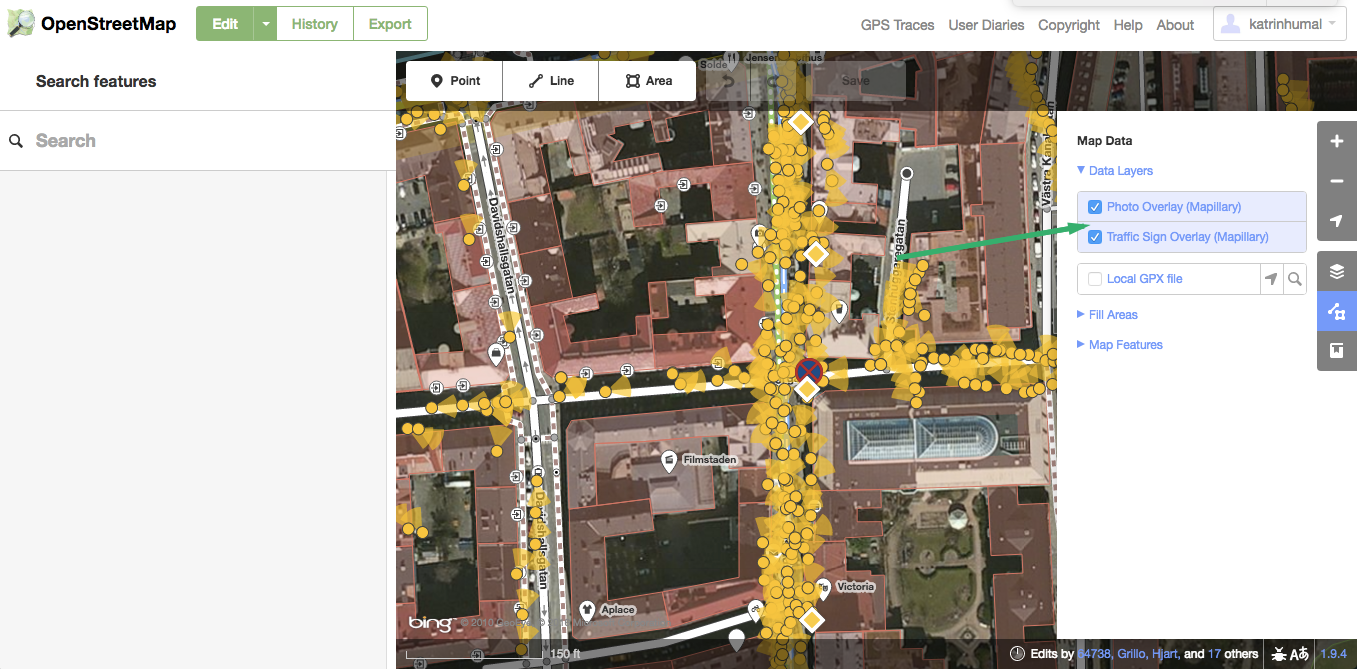Switch to the History tab

(x=314, y=23)
